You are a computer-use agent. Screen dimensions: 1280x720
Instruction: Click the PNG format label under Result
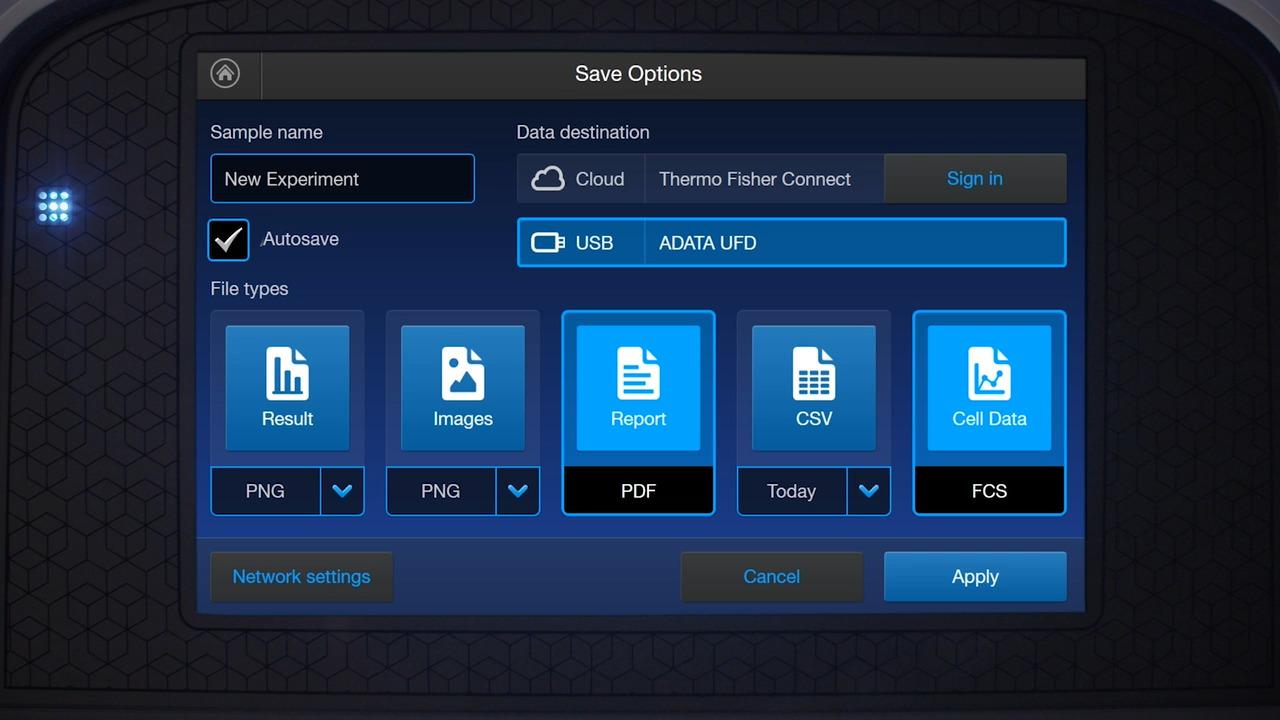[x=265, y=491]
